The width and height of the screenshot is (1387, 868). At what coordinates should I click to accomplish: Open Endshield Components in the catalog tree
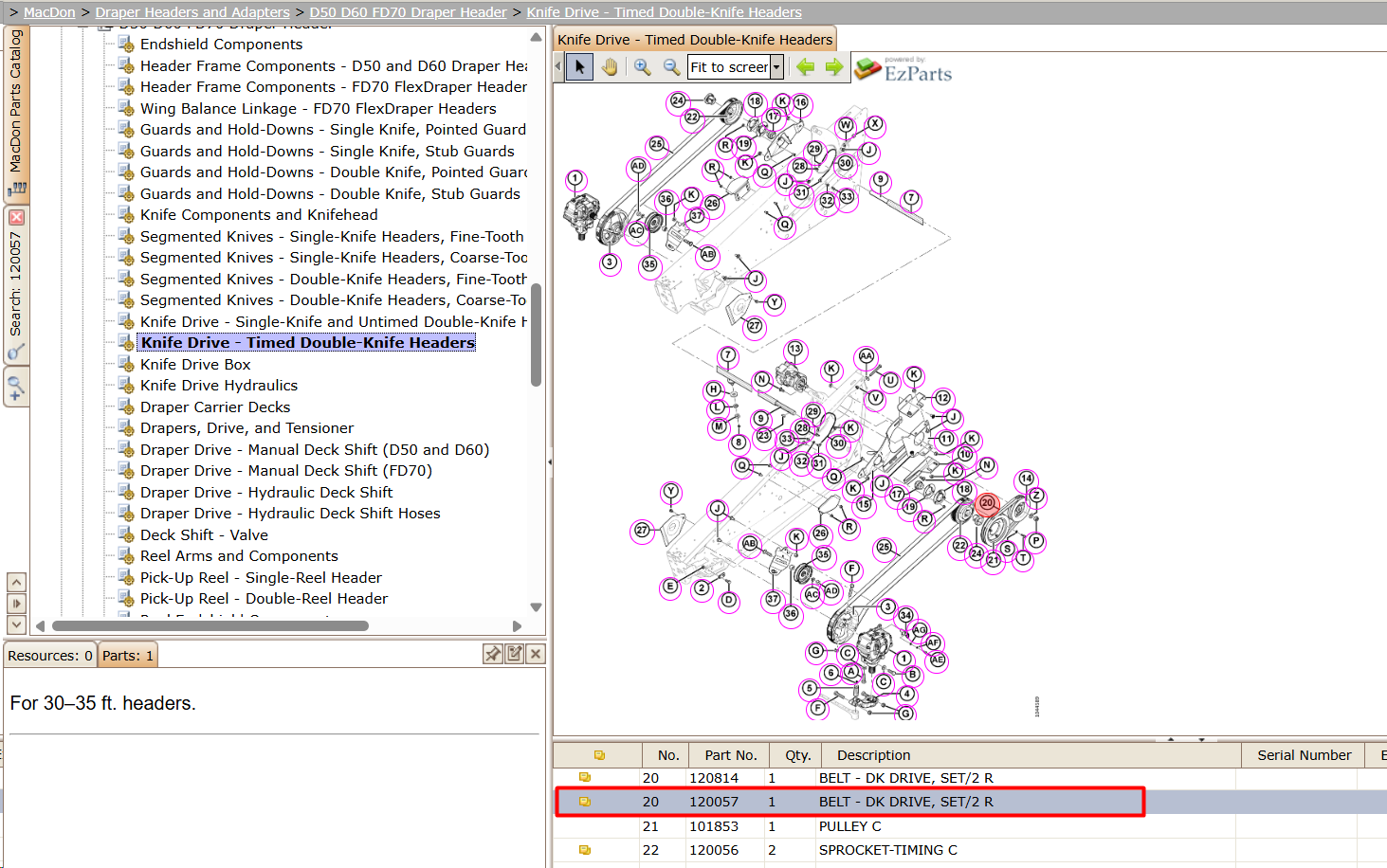point(221,45)
